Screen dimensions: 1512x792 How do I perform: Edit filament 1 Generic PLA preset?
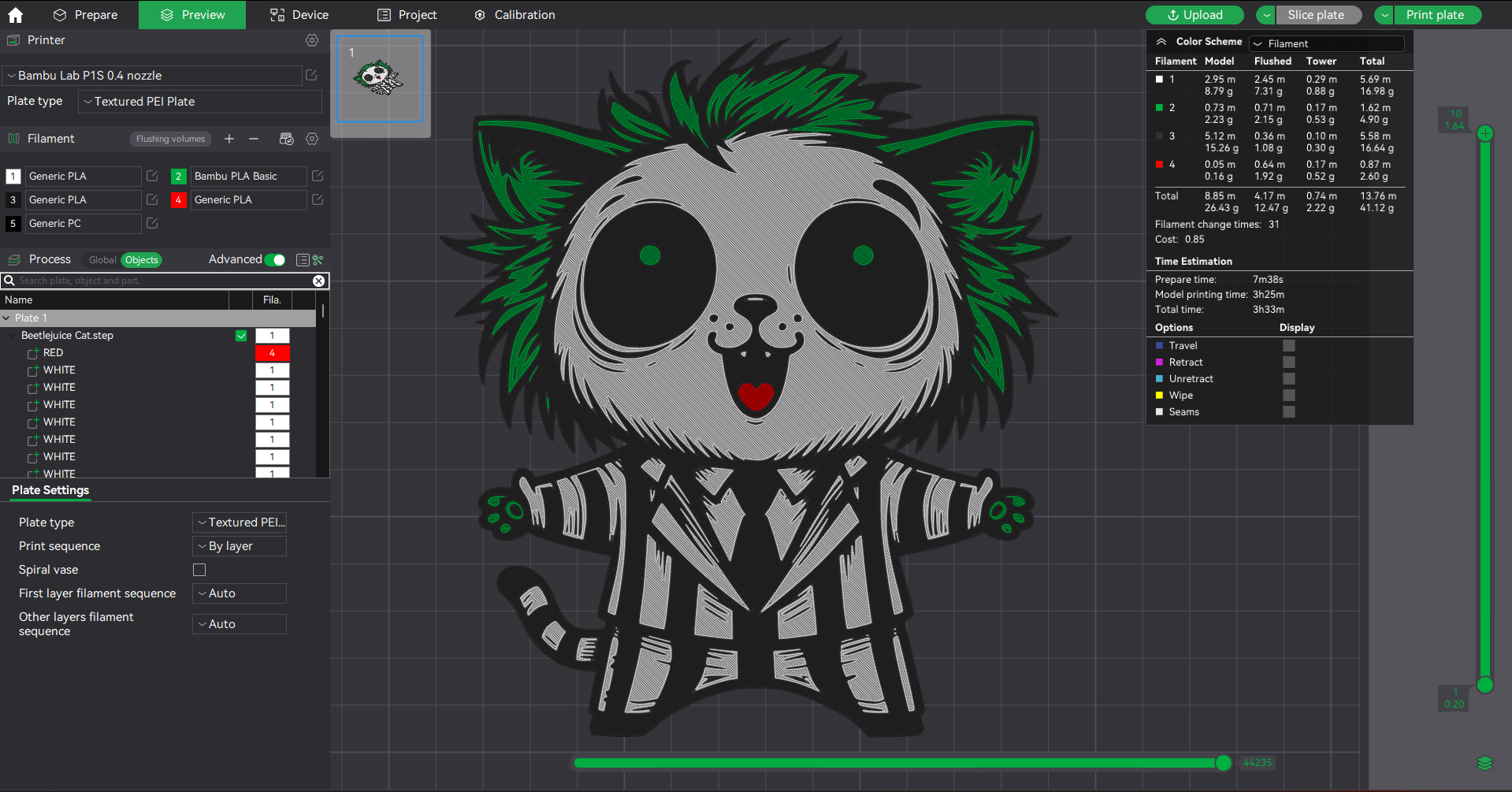pos(152,176)
